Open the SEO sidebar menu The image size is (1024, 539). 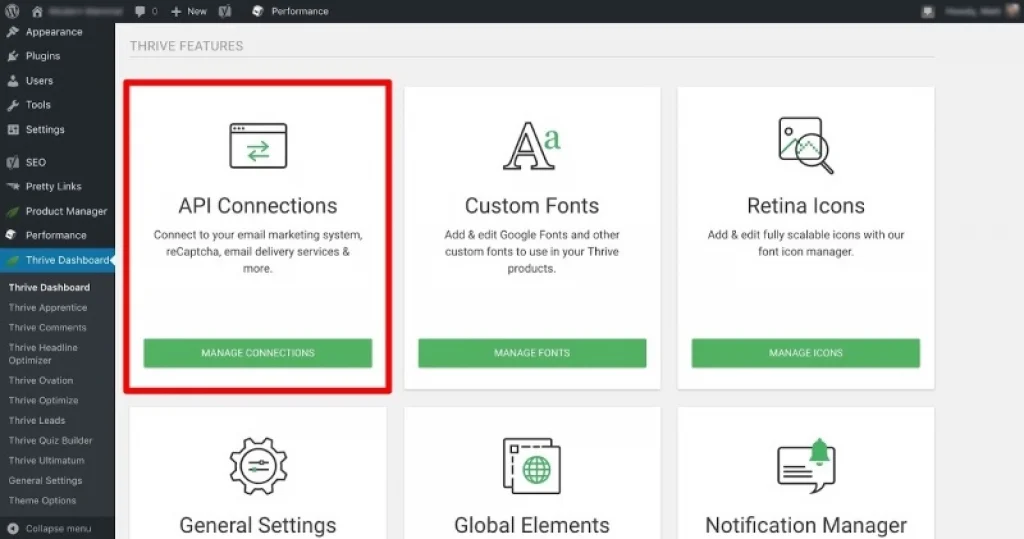click(35, 162)
